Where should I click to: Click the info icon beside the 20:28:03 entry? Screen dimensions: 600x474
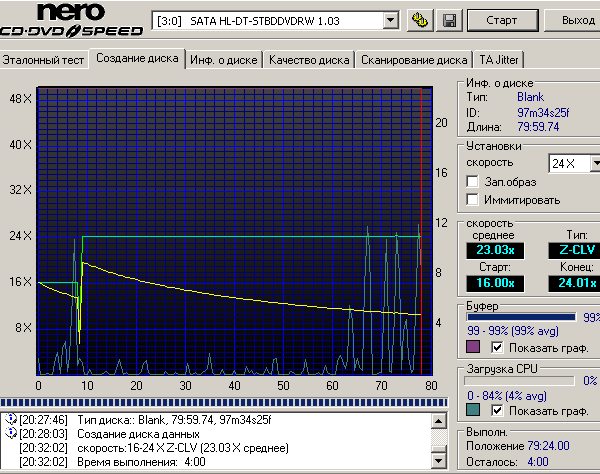11,433
